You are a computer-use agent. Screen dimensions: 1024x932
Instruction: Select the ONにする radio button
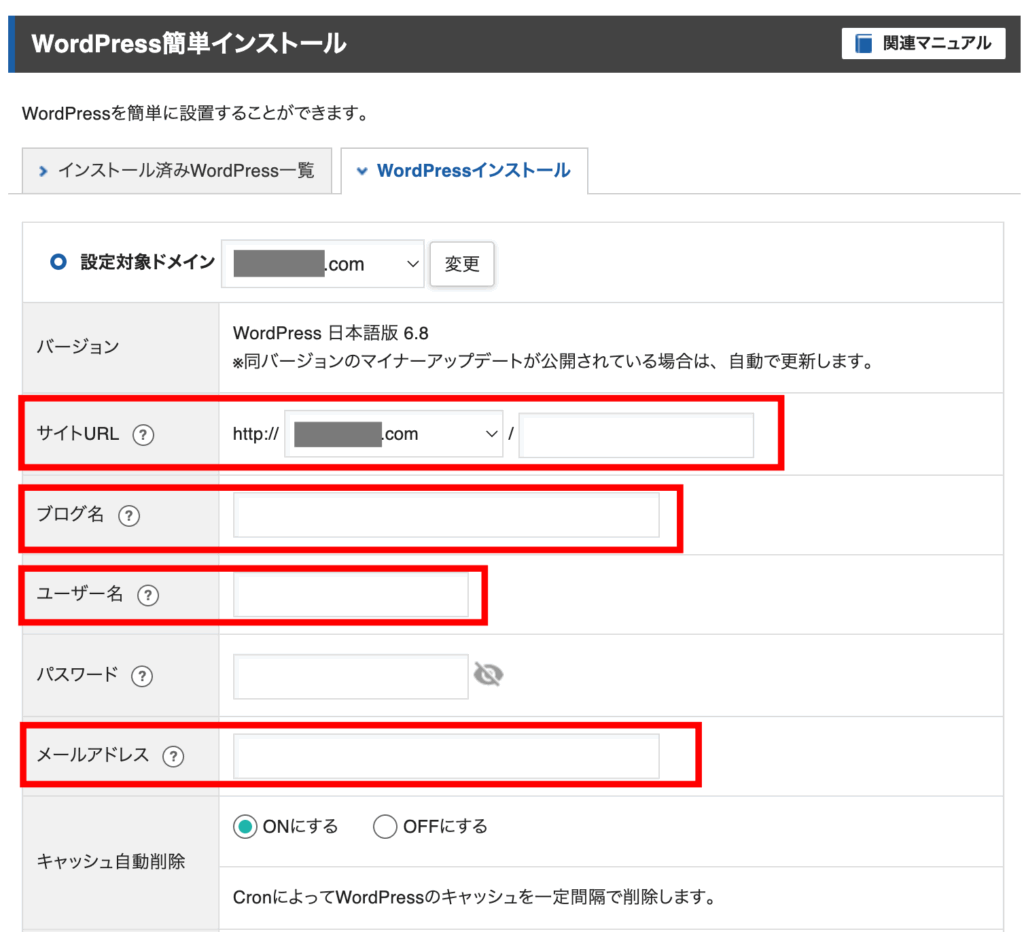[244, 827]
